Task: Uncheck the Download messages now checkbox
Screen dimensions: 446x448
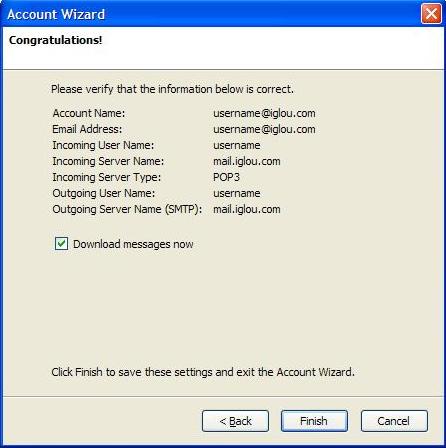Action: (x=61, y=244)
